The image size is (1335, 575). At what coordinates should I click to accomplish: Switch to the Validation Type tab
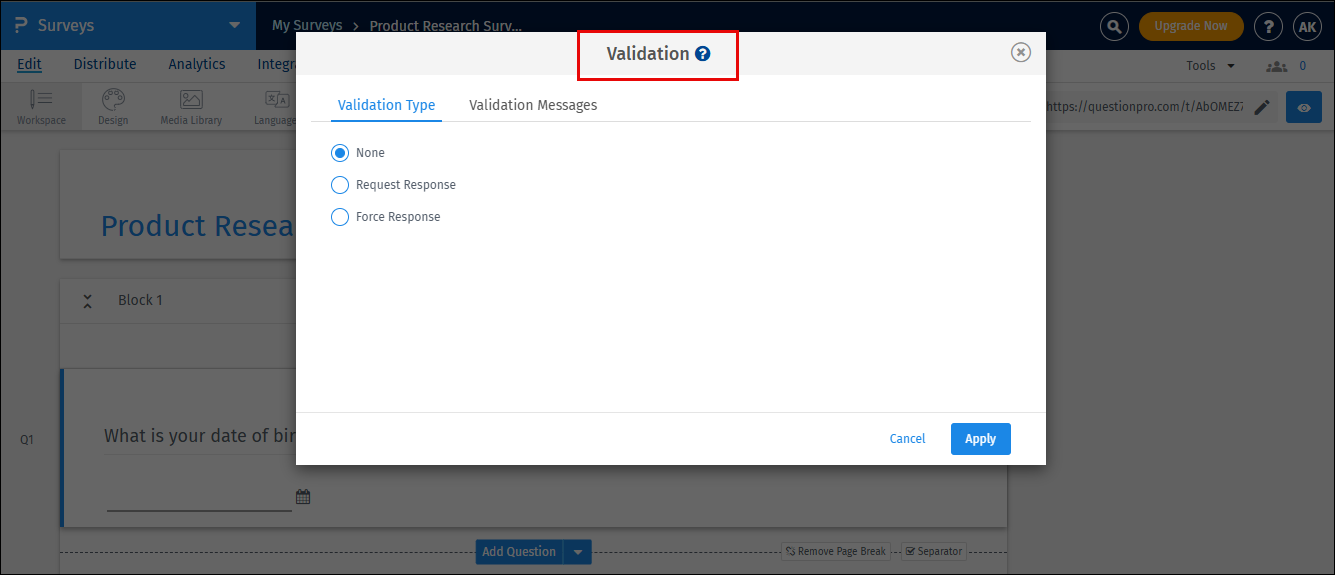coord(386,105)
